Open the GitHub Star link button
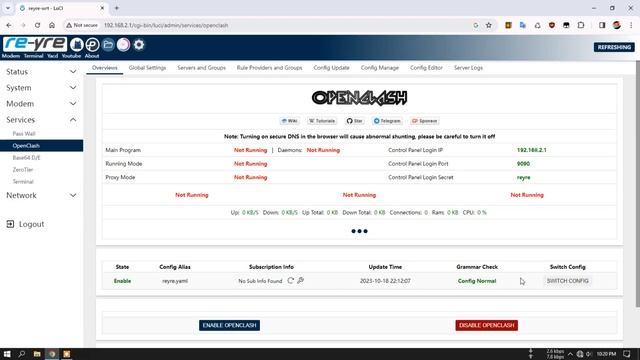This screenshot has height=360, width=640. pos(354,121)
